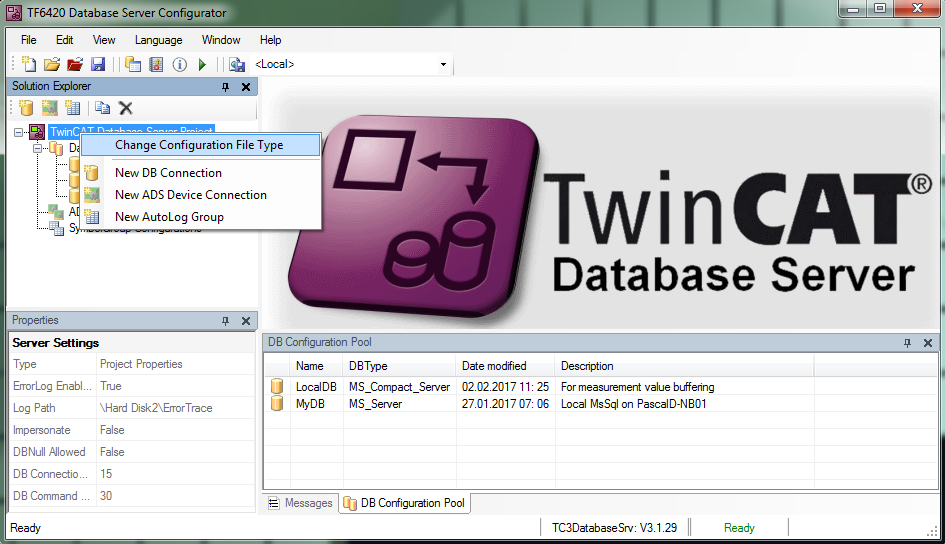
Task: Click the green play arrow toolbar icon
Action: [203, 65]
